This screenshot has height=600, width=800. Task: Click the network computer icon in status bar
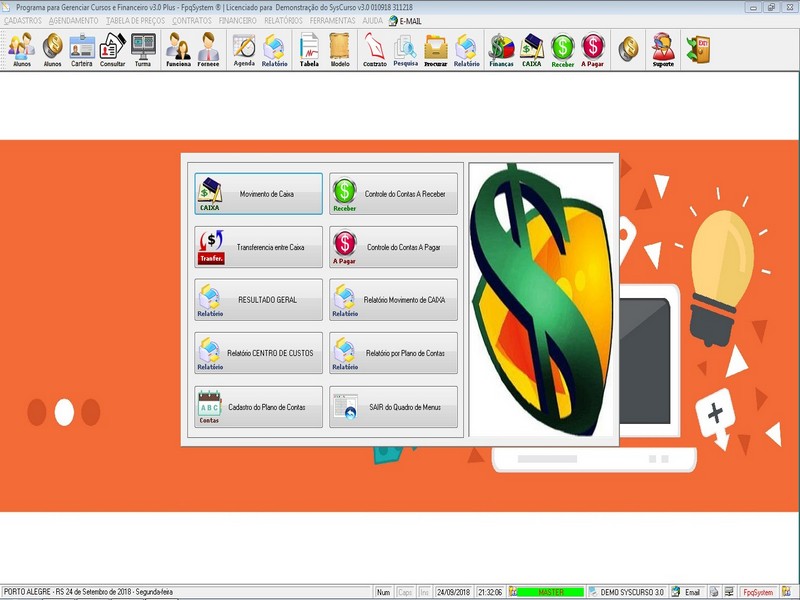[x=729, y=592]
